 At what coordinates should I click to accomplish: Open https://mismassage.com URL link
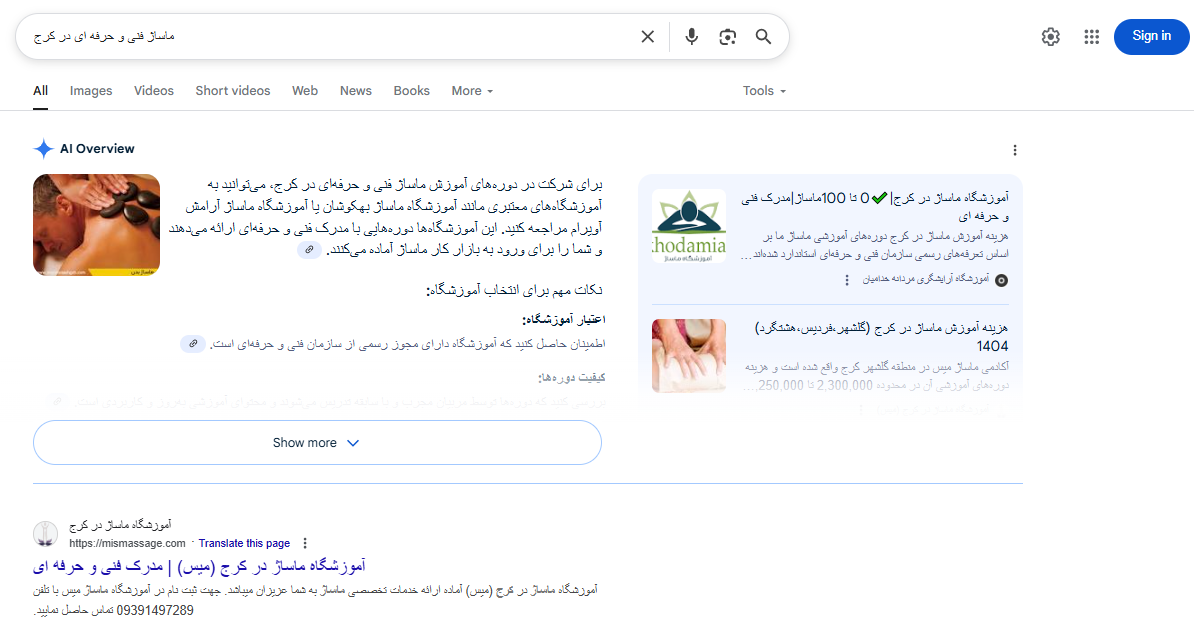pos(127,544)
